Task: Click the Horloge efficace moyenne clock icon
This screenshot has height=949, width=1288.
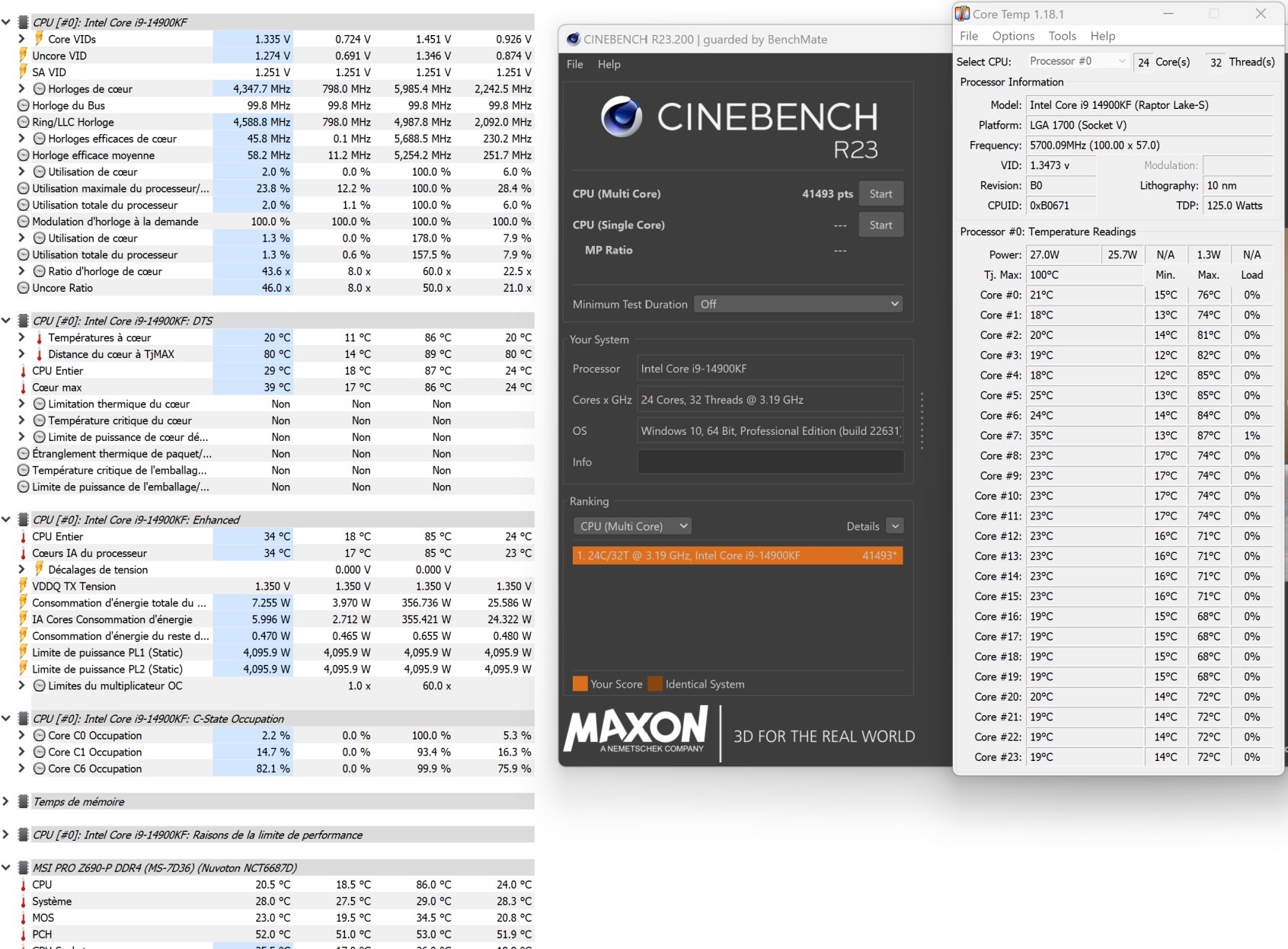Action: (x=24, y=155)
